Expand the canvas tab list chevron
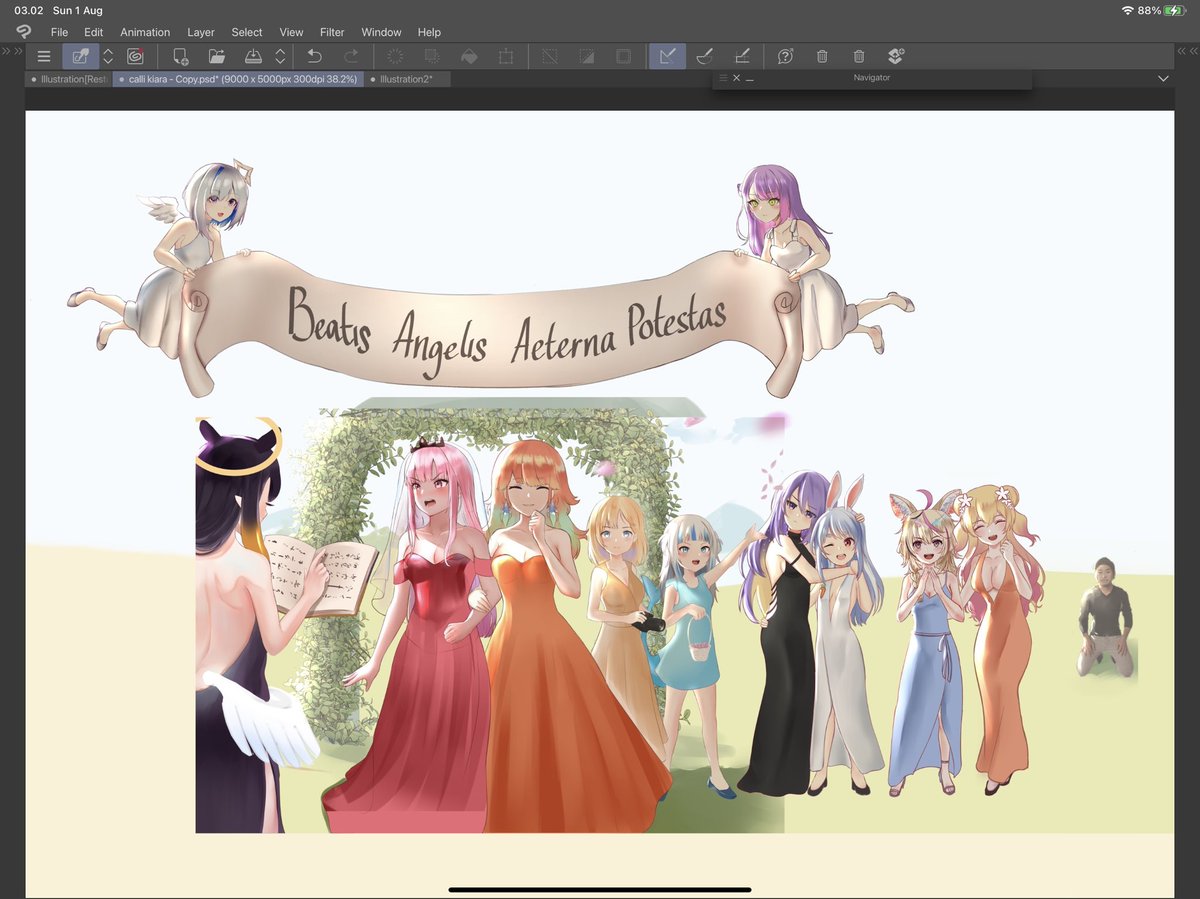Screen dimensions: 1200x899 pos(1163,78)
